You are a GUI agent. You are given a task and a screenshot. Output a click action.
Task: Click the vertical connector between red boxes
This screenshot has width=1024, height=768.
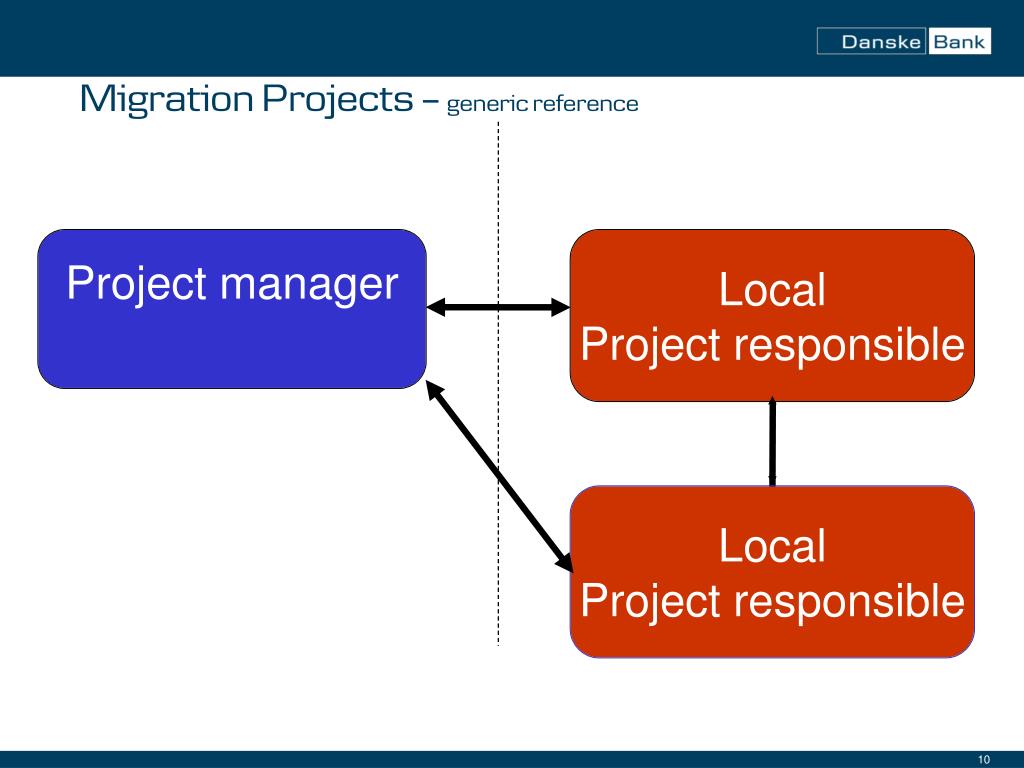tap(773, 441)
